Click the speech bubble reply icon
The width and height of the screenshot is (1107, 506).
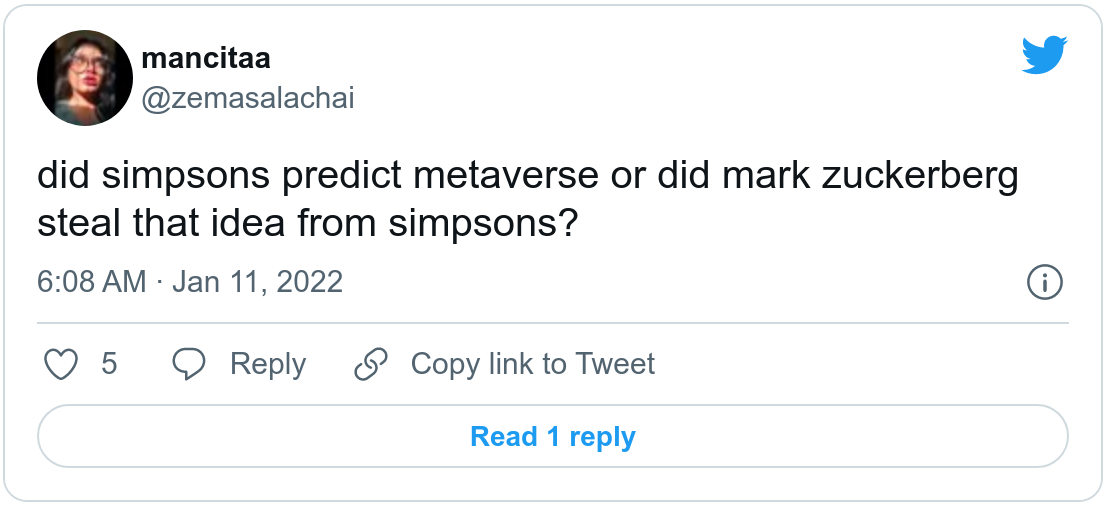coord(189,364)
